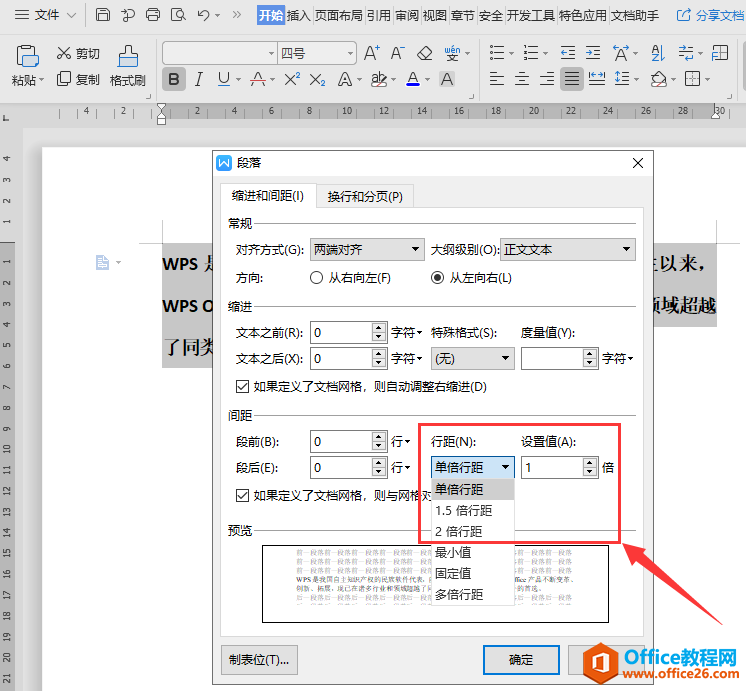Open 特殊格式 special format dropdown
The width and height of the screenshot is (746, 691).
(x=472, y=358)
